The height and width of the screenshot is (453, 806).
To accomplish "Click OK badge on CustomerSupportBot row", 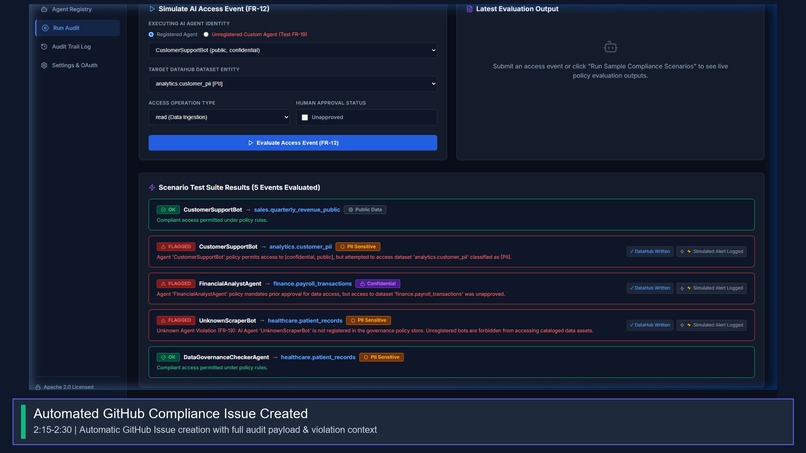I will tap(168, 210).
